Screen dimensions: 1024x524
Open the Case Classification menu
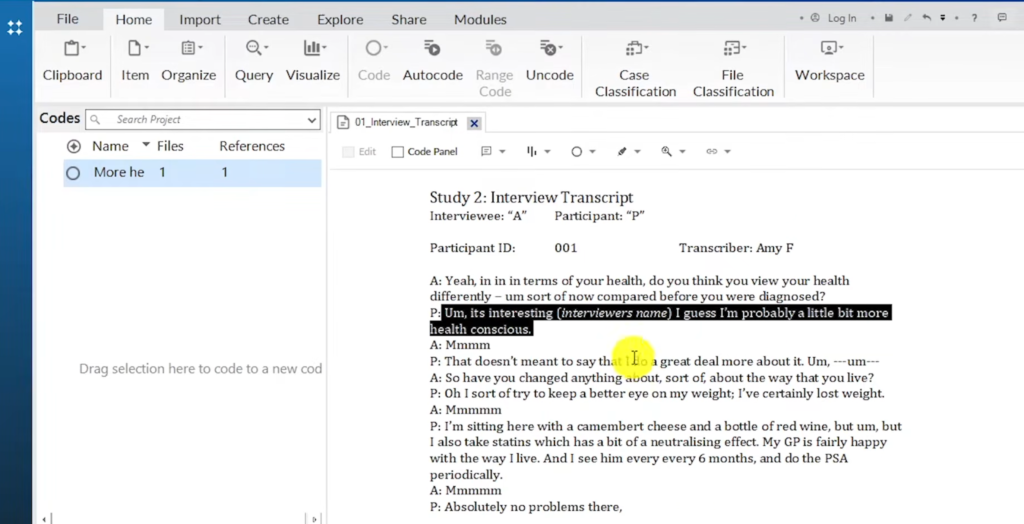click(x=635, y=68)
